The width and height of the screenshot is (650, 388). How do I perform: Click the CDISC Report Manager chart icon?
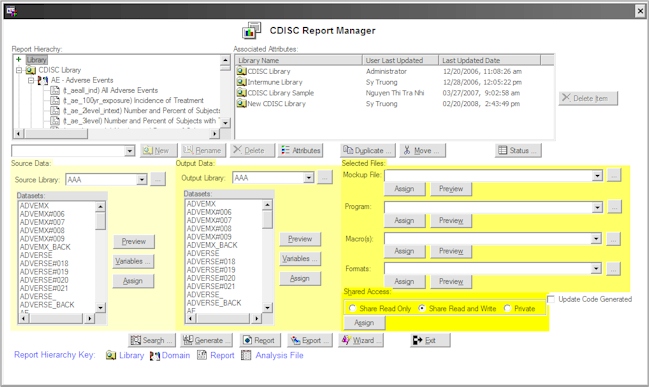pyautogui.click(x=252, y=30)
